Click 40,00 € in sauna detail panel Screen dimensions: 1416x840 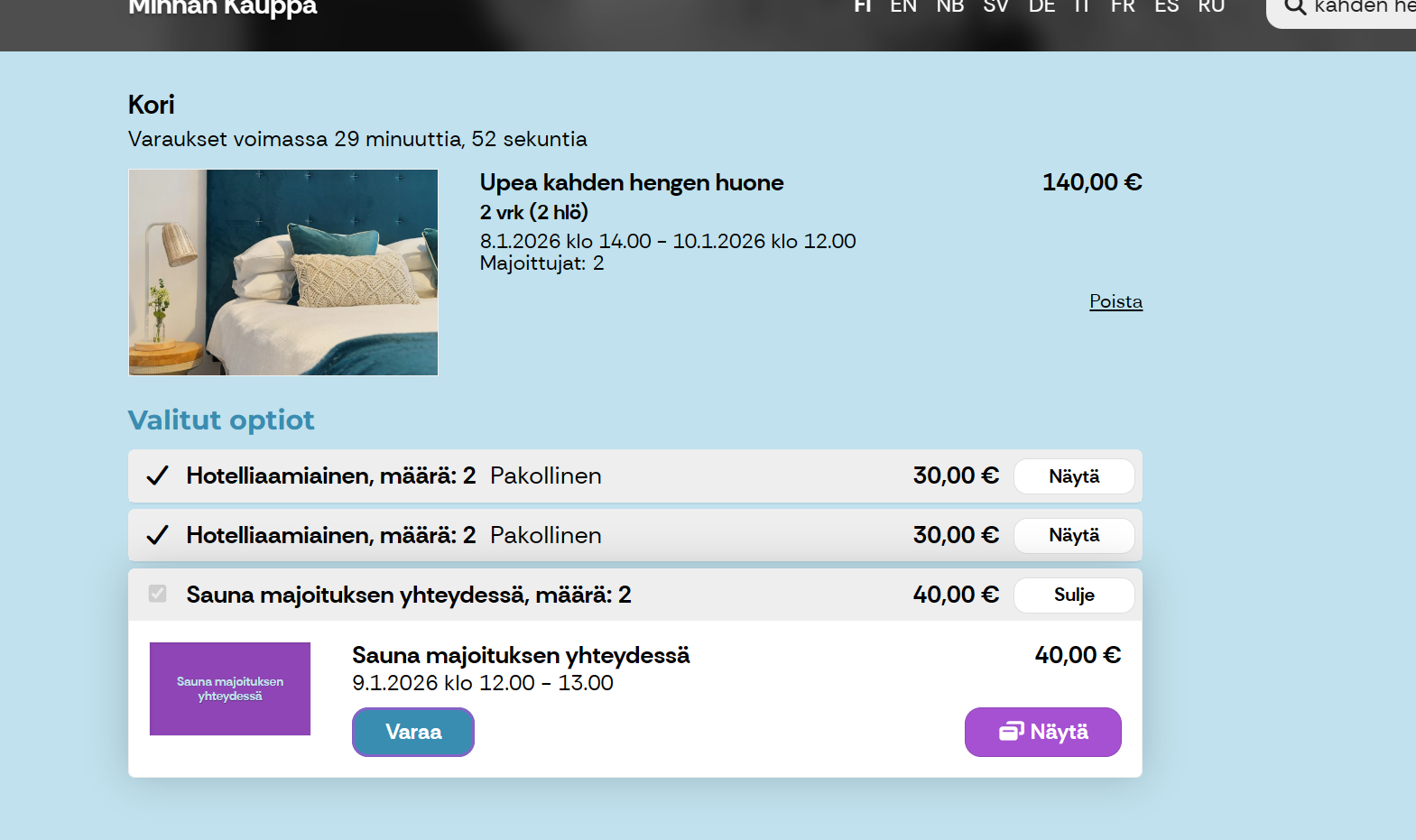point(1078,655)
